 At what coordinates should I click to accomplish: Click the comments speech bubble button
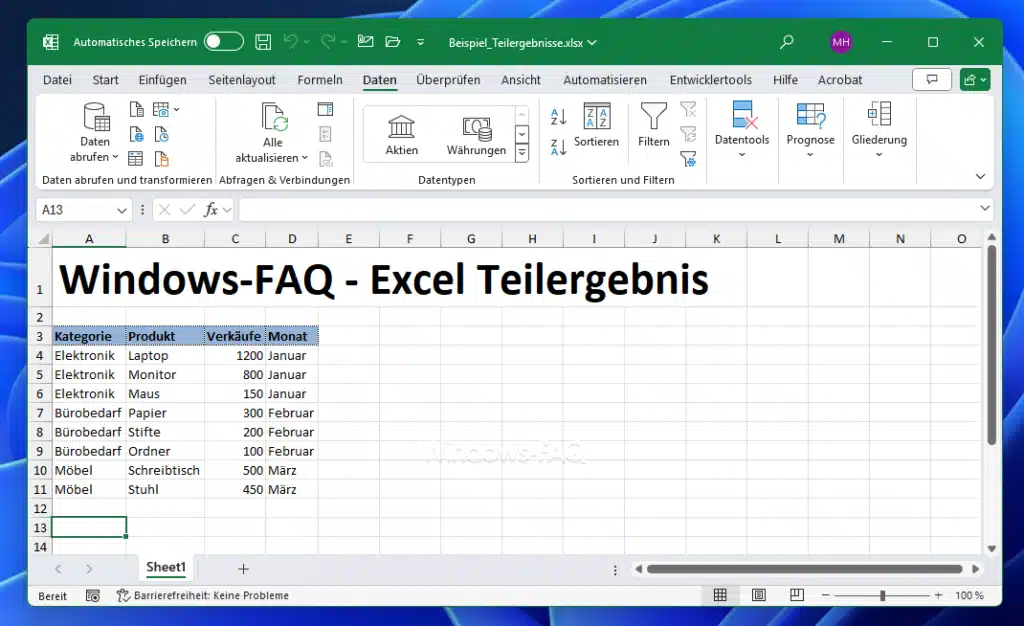click(x=932, y=80)
